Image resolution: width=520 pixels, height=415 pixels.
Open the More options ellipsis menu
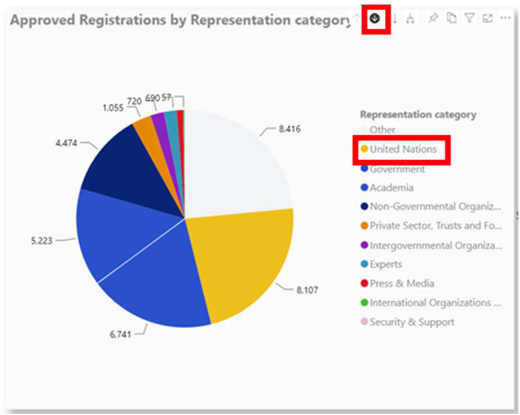[x=506, y=18]
